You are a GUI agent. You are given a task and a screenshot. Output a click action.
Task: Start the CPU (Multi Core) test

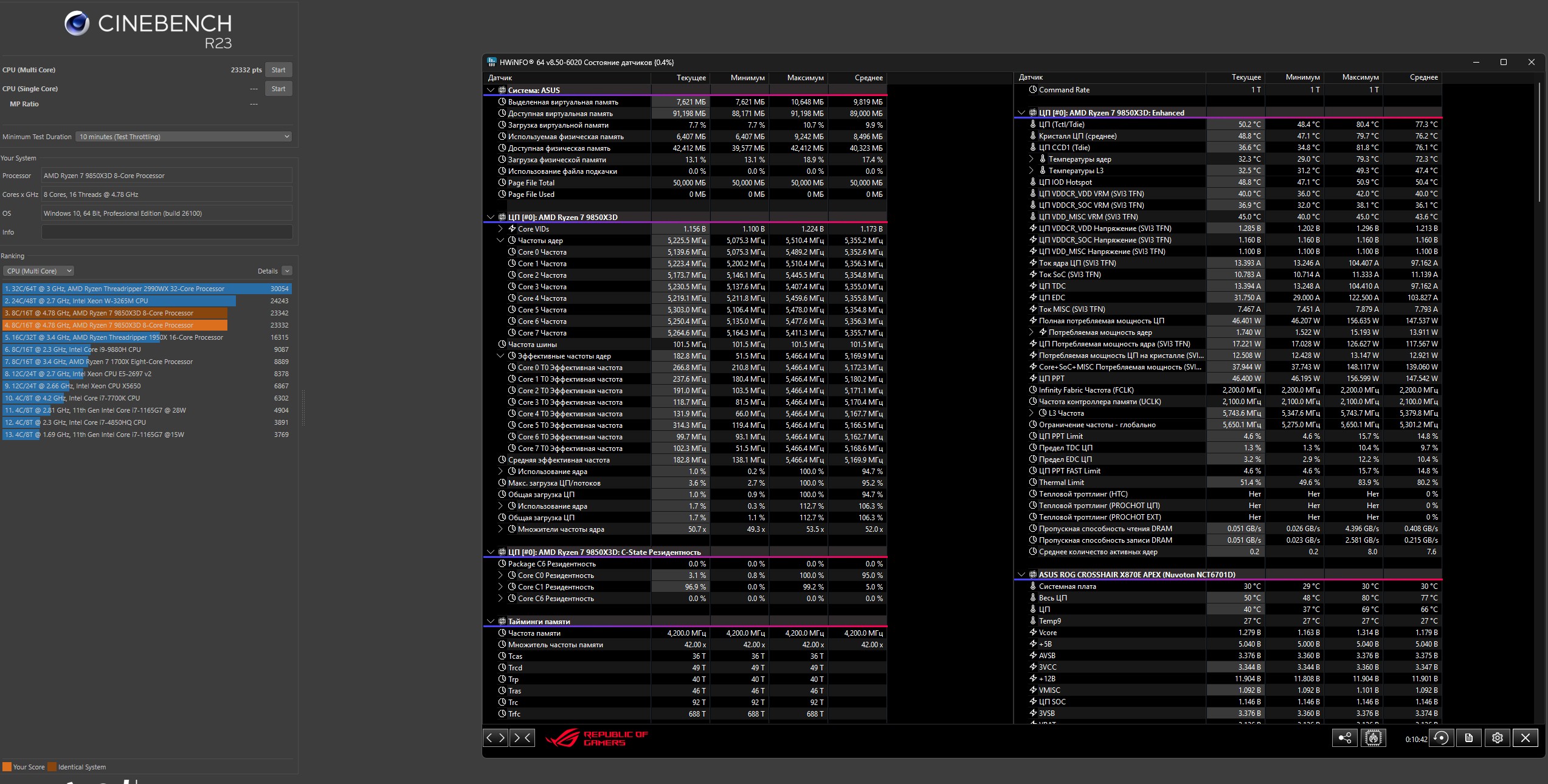pyautogui.click(x=278, y=70)
